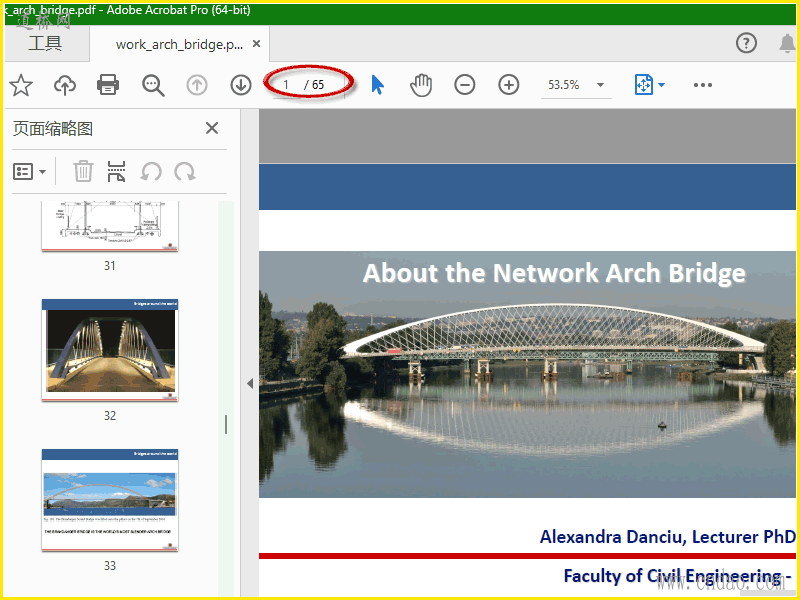
Task: Select the page 33 thumbnail
Action: click(x=110, y=500)
